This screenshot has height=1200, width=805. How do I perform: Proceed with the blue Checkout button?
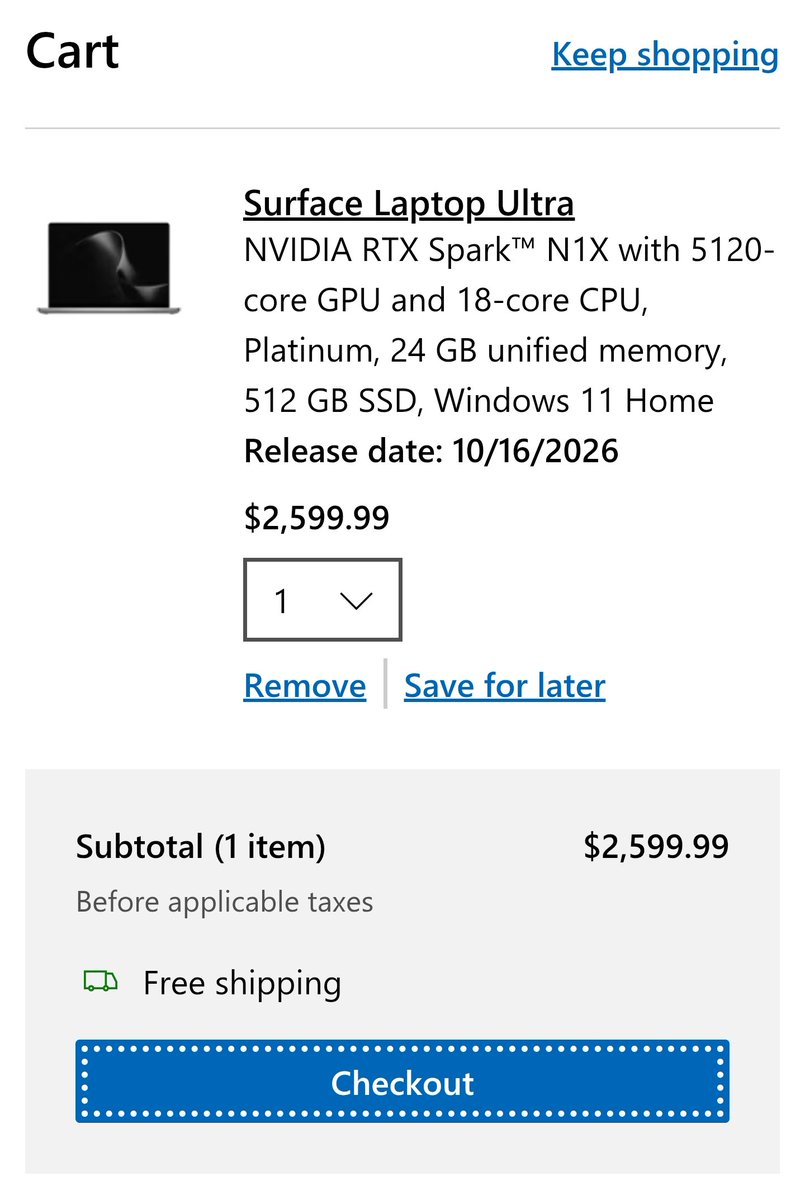pyautogui.click(x=402, y=1082)
